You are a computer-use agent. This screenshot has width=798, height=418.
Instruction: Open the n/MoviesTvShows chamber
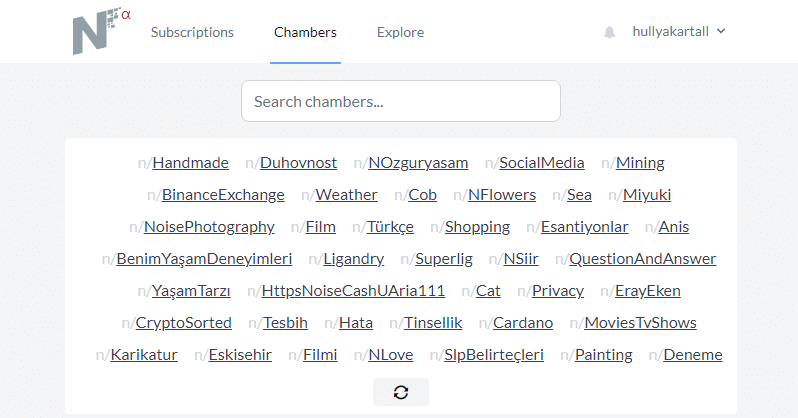click(x=633, y=323)
